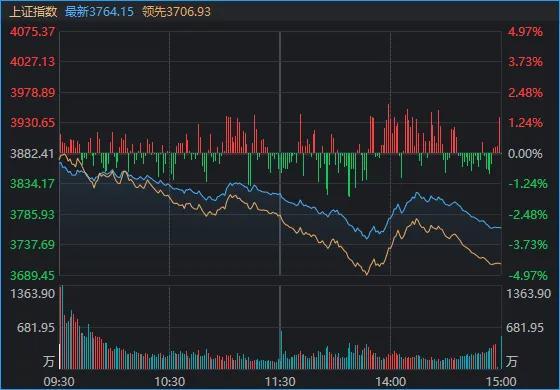Click the 09:30 time axis label
Viewport: 560px width, 390px height.
pyautogui.click(x=59, y=382)
